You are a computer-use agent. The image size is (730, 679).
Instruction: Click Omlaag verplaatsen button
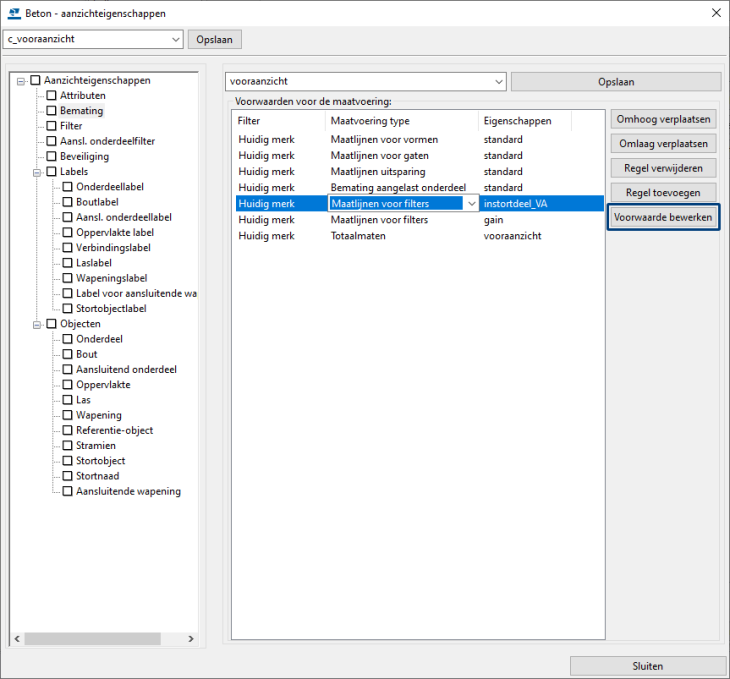click(x=663, y=144)
